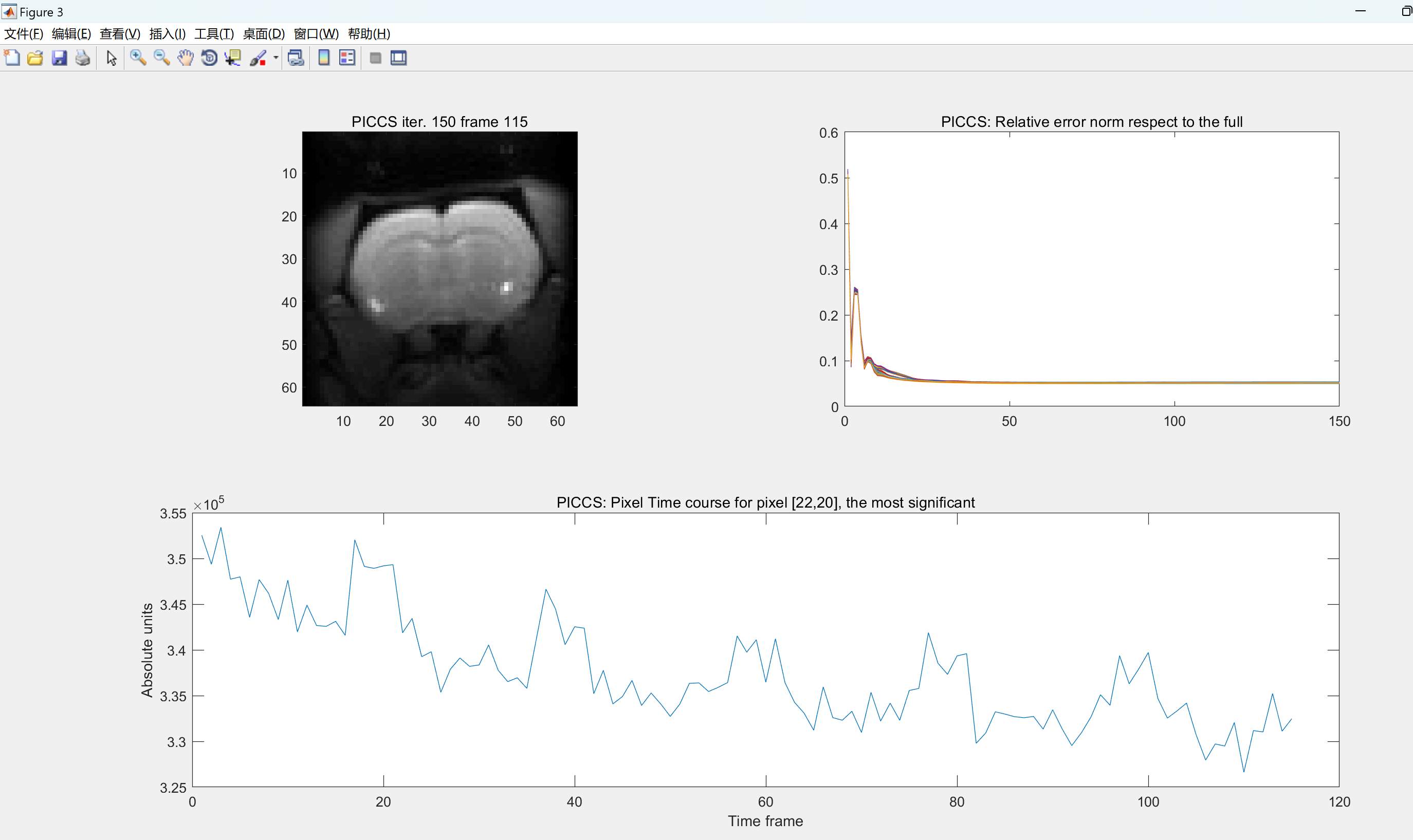Screen dimensions: 1413x840
Task: Open the 文件(F) menu
Action: 24,34
